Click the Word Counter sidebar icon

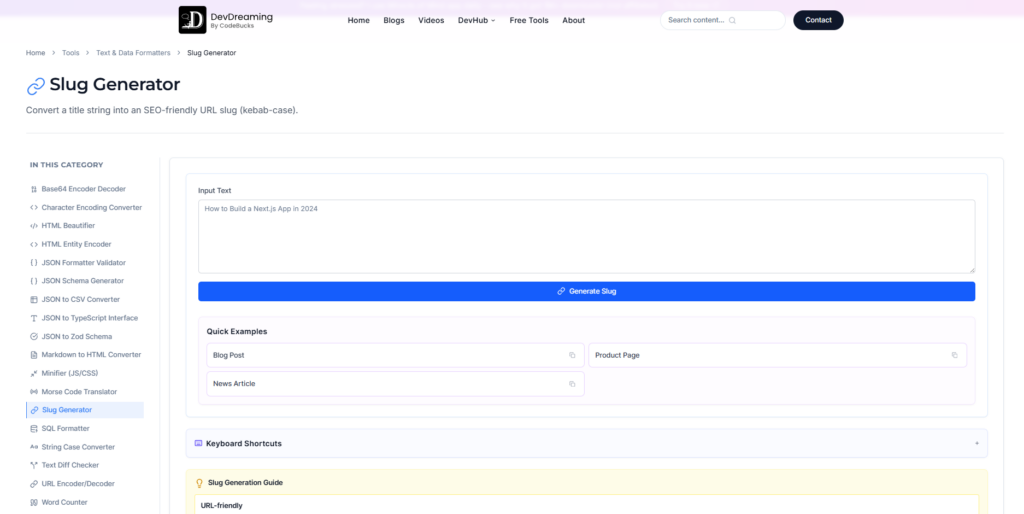[34, 502]
